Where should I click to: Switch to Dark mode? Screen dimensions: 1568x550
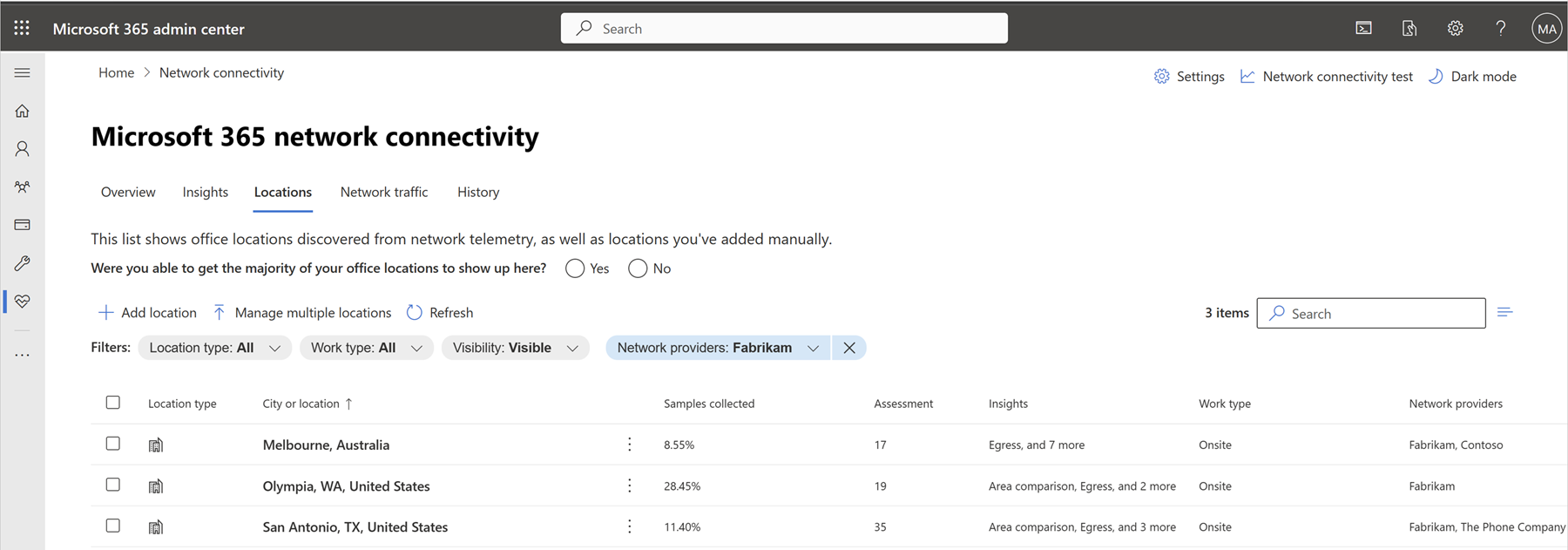pos(1472,77)
